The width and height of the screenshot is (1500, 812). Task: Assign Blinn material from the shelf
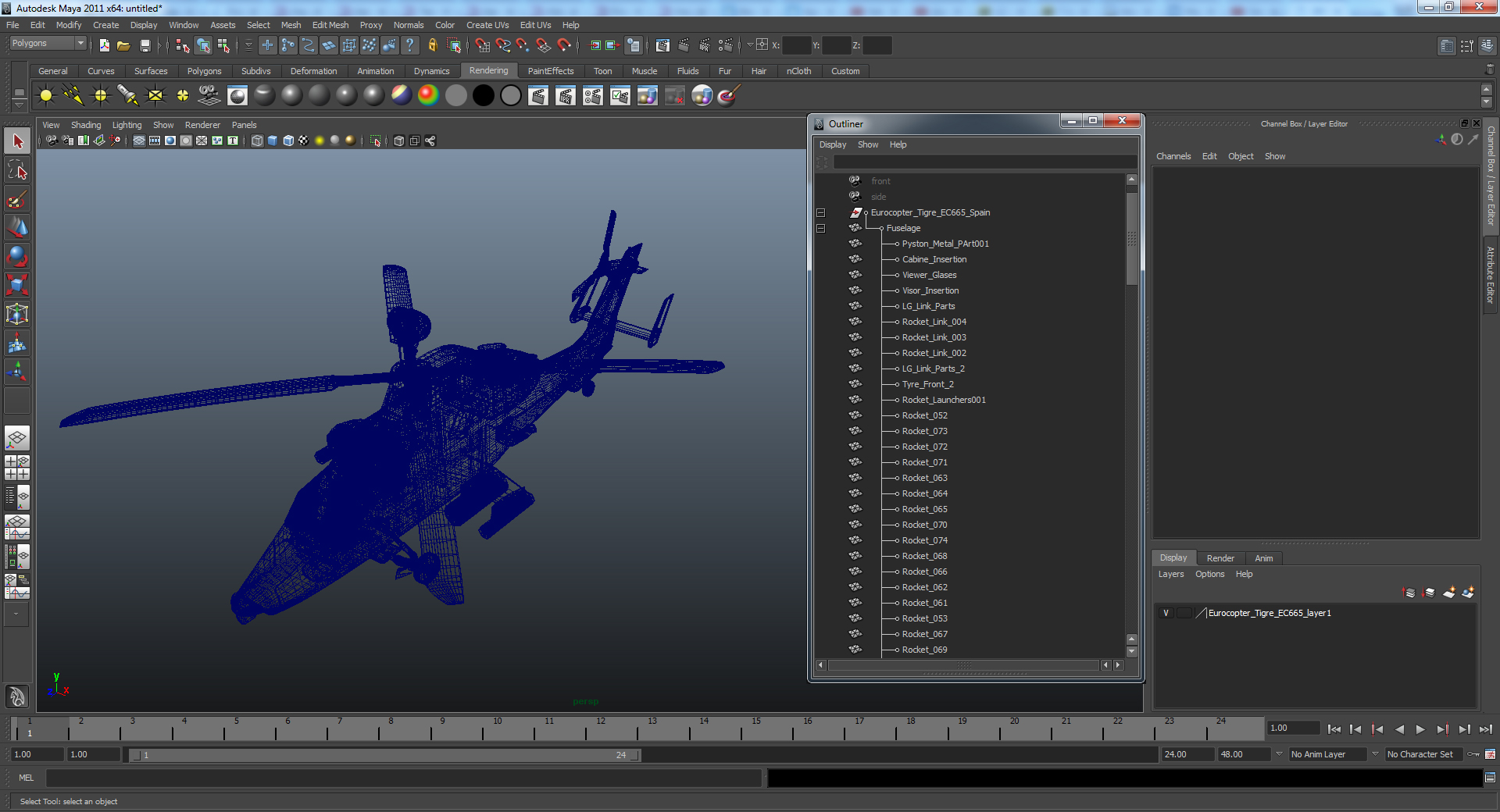(x=292, y=96)
